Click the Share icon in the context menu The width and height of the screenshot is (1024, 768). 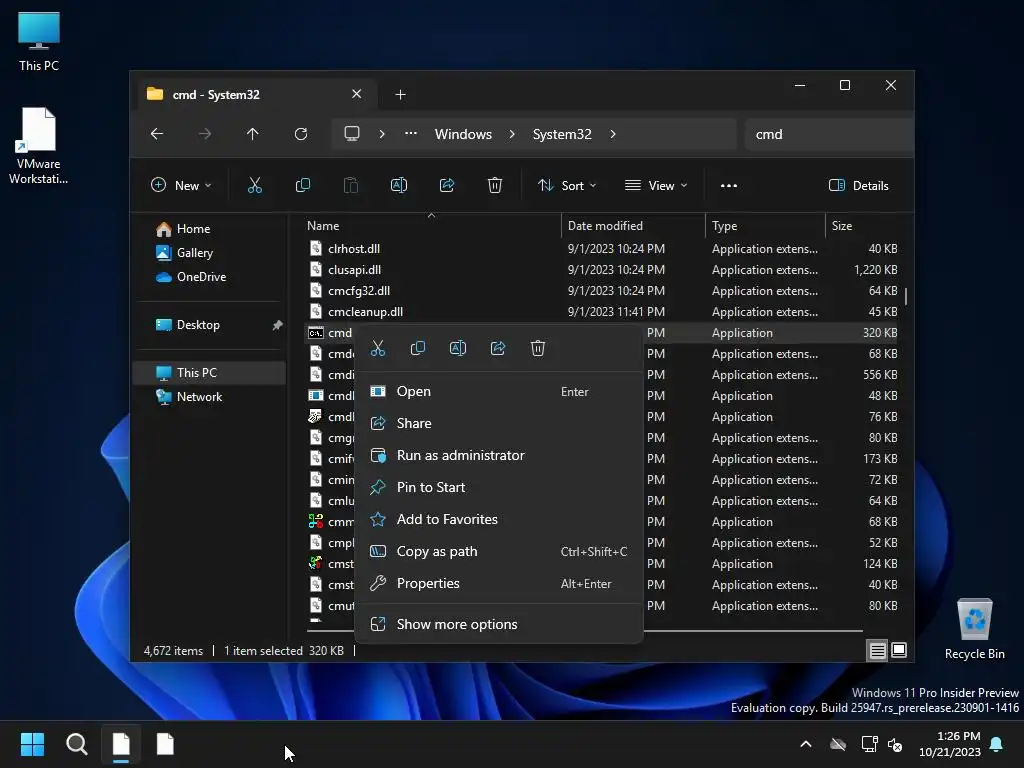498,348
